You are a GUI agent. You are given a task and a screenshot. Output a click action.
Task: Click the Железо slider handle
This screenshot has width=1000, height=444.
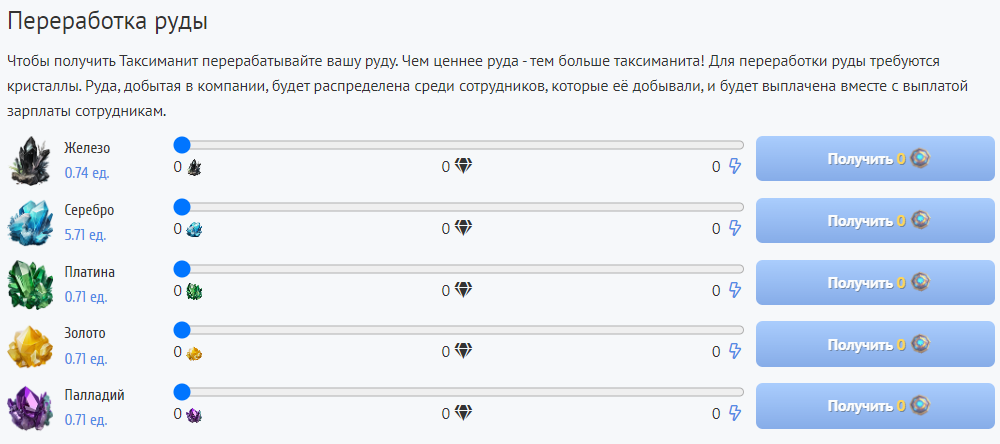click(182, 145)
